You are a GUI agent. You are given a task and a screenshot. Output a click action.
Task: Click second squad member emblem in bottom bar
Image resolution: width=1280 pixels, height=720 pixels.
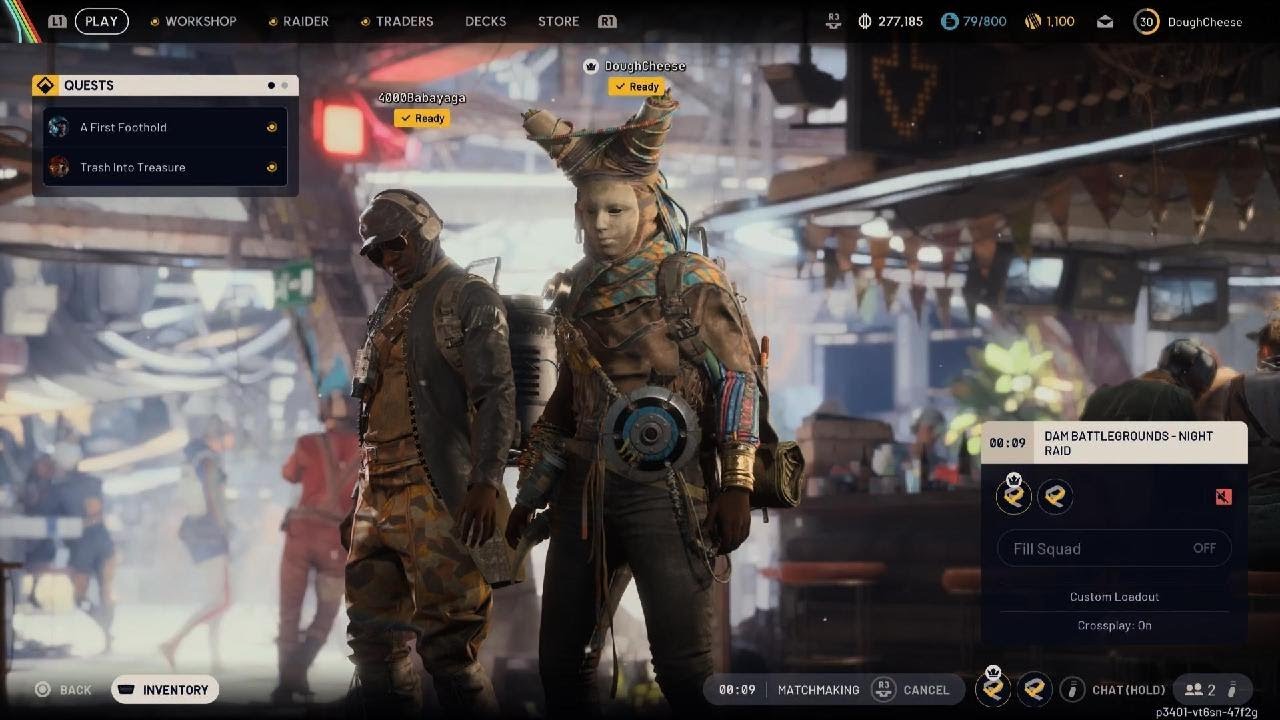click(x=1035, y=688)
